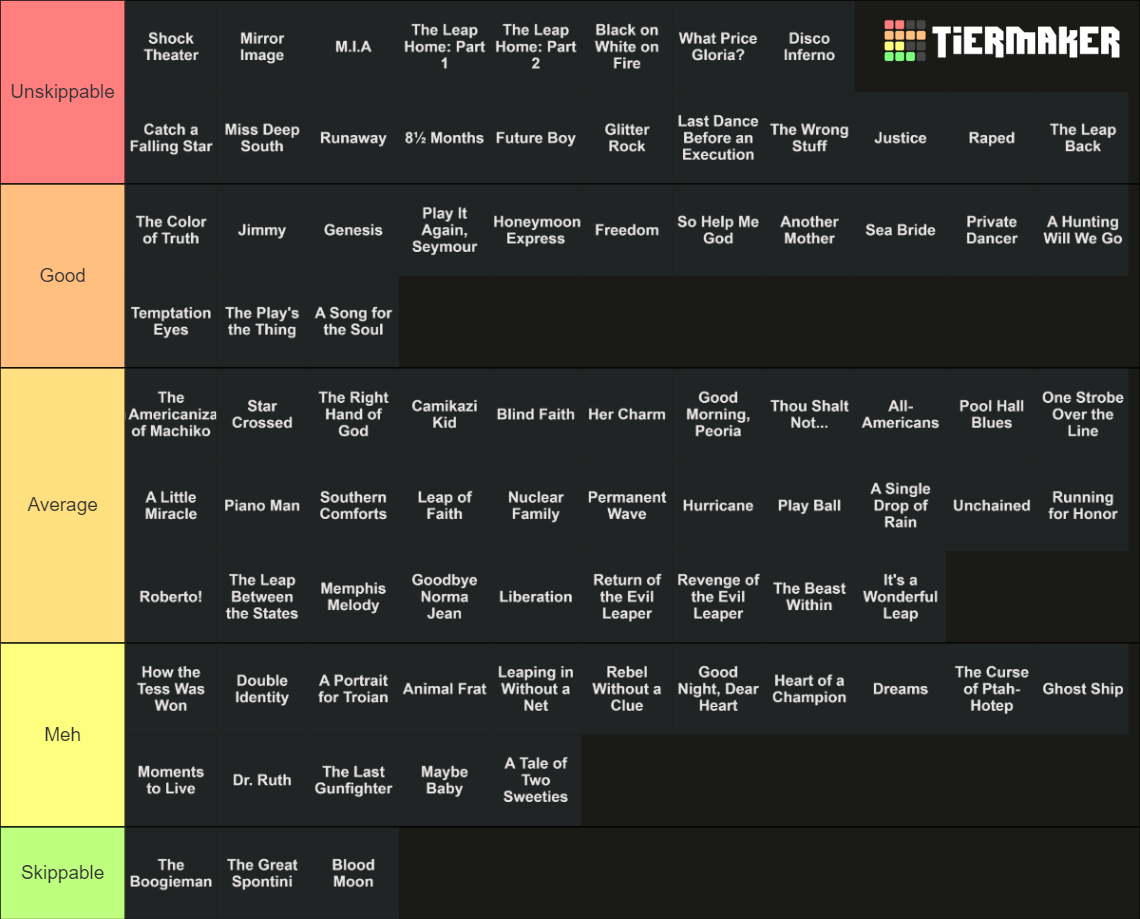Click the TierMaker logo text
The width and height of the screenshot is (1140, 919).
tap(1026, 41)
